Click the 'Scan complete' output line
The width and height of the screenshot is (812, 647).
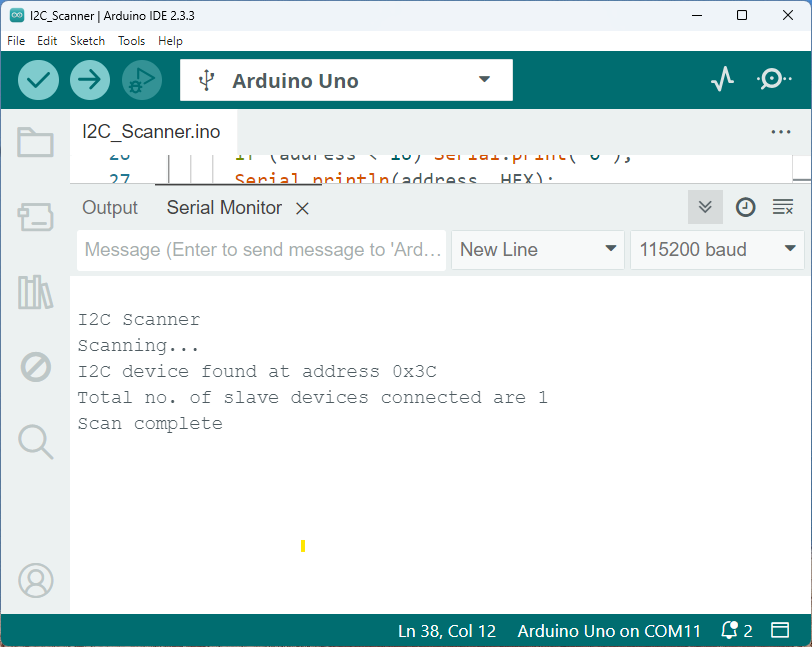pos(150,424)
